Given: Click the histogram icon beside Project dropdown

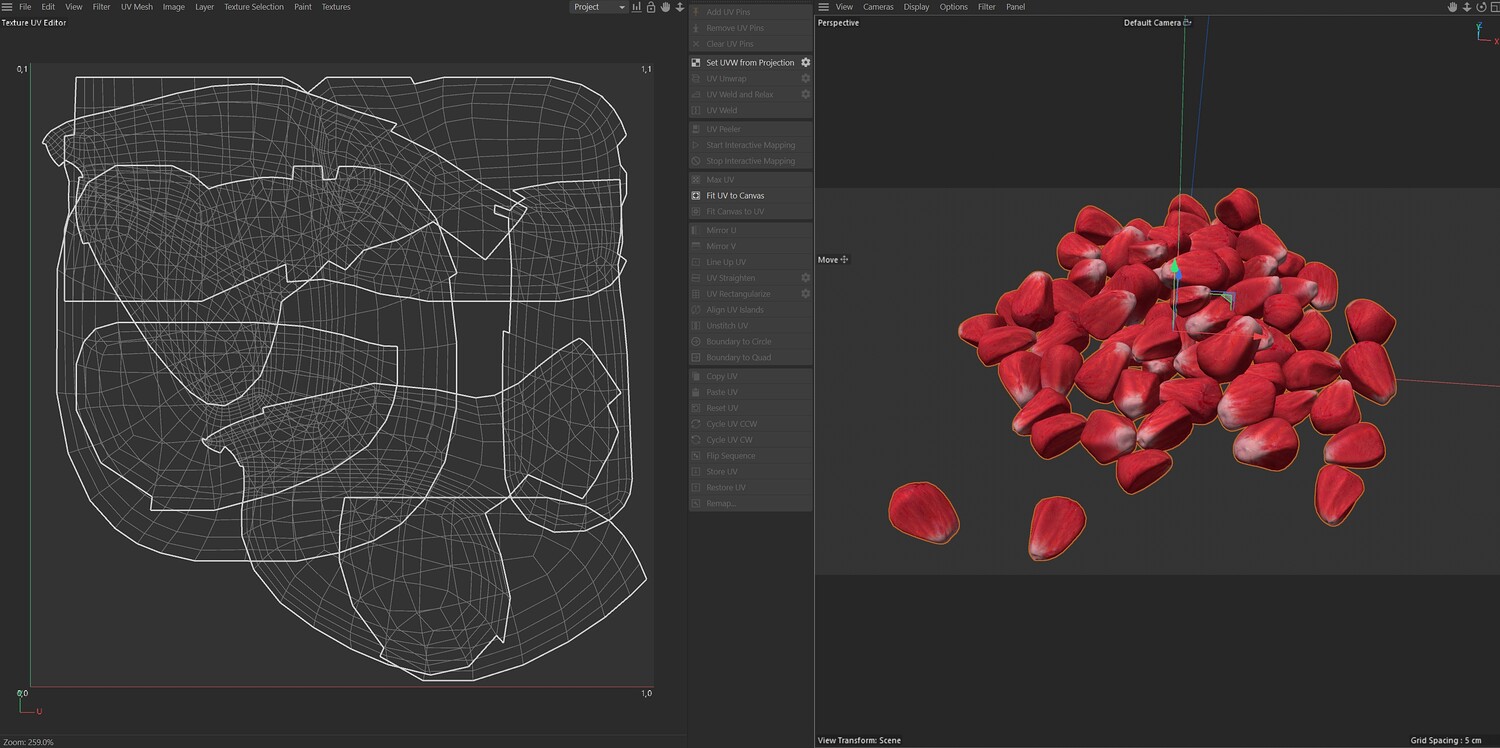Looking at the screenshot, I should click(x=637, y=7).
